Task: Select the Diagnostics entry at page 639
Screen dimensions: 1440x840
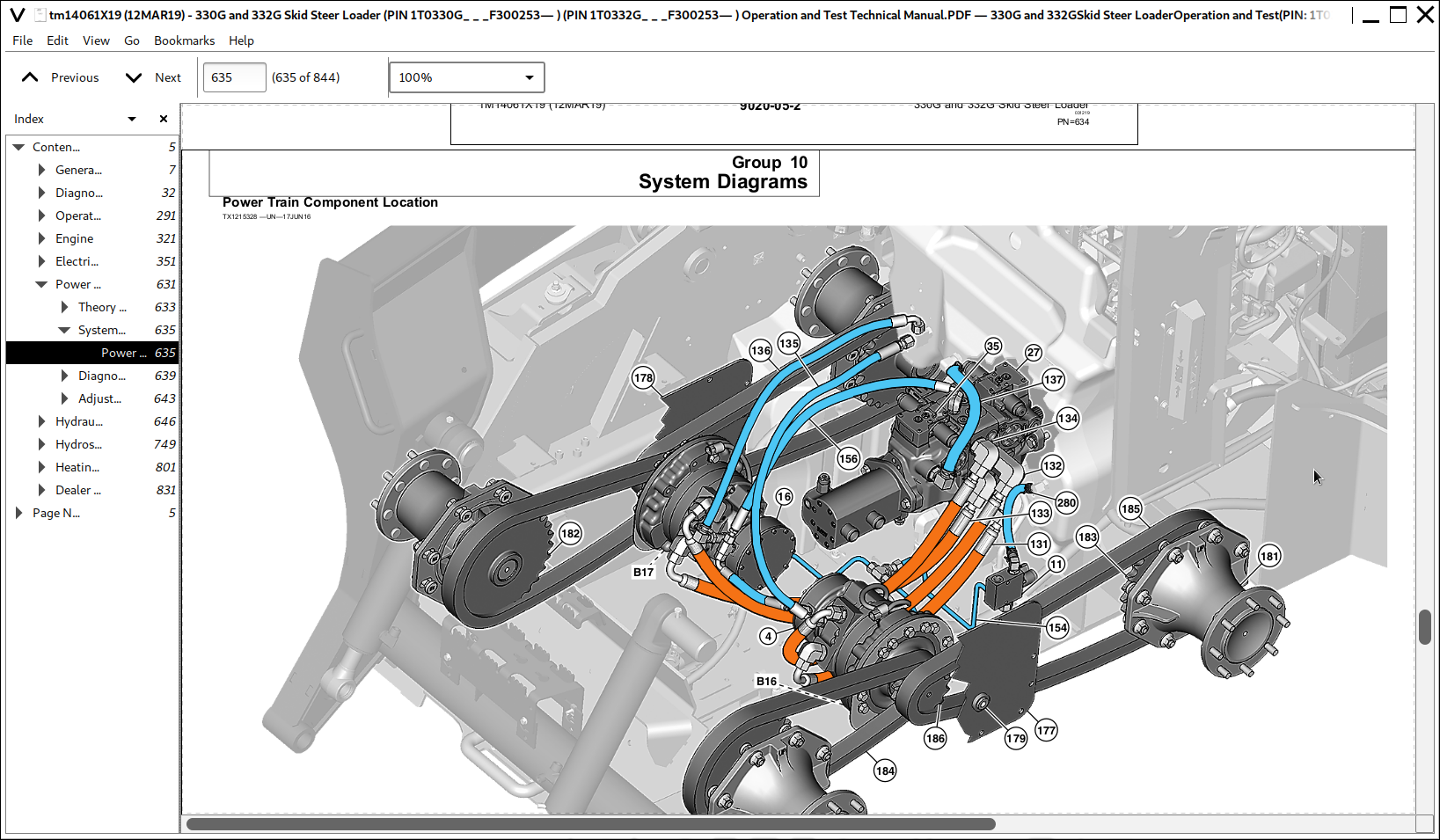Action: (x=103, y=376)
